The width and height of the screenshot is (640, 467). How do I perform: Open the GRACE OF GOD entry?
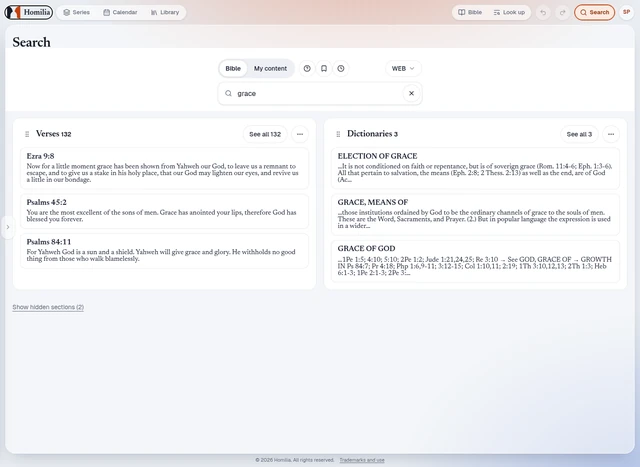[x=476, y=261]
